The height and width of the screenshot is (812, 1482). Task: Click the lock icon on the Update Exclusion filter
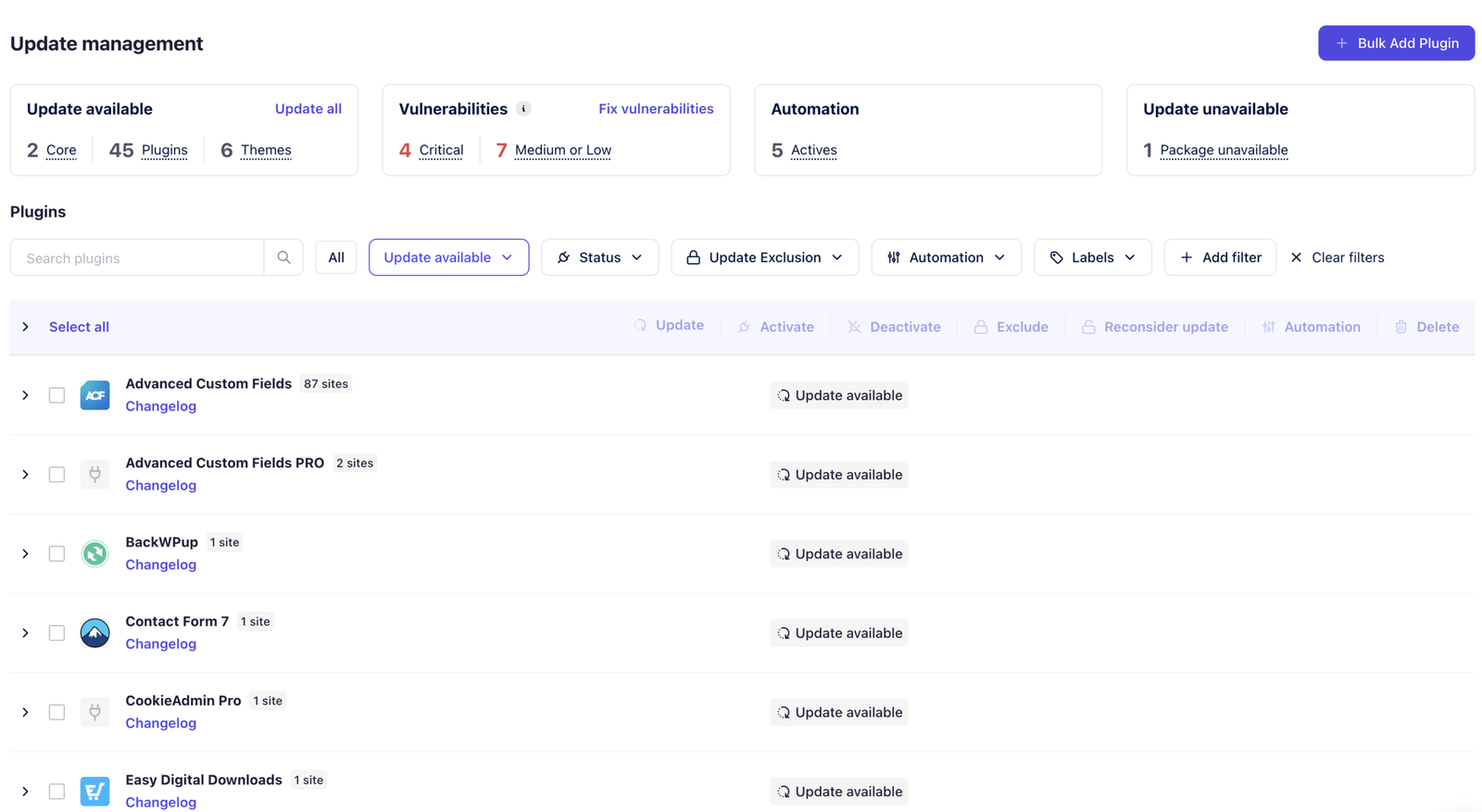693,257
